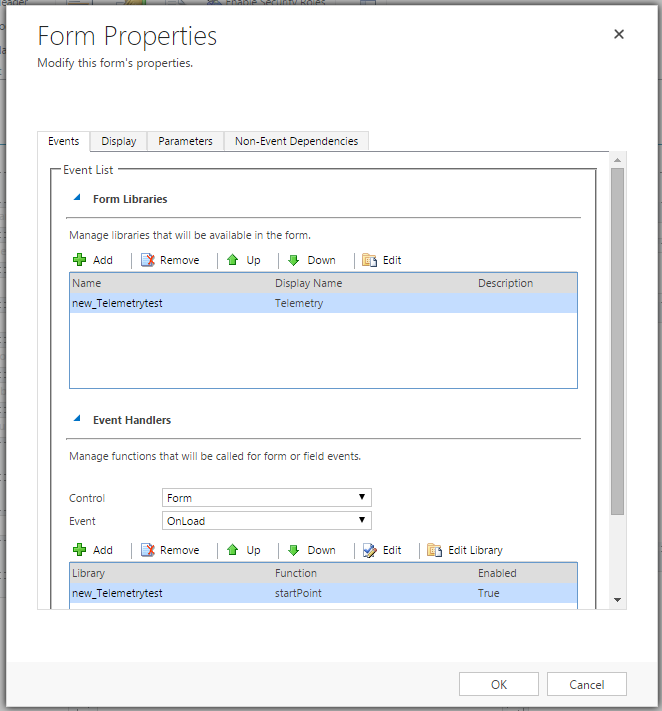Image resolution: width=662 pixels, height=711 pixels.
Task: Select the startPoint function cell
Action: (298, 593)
